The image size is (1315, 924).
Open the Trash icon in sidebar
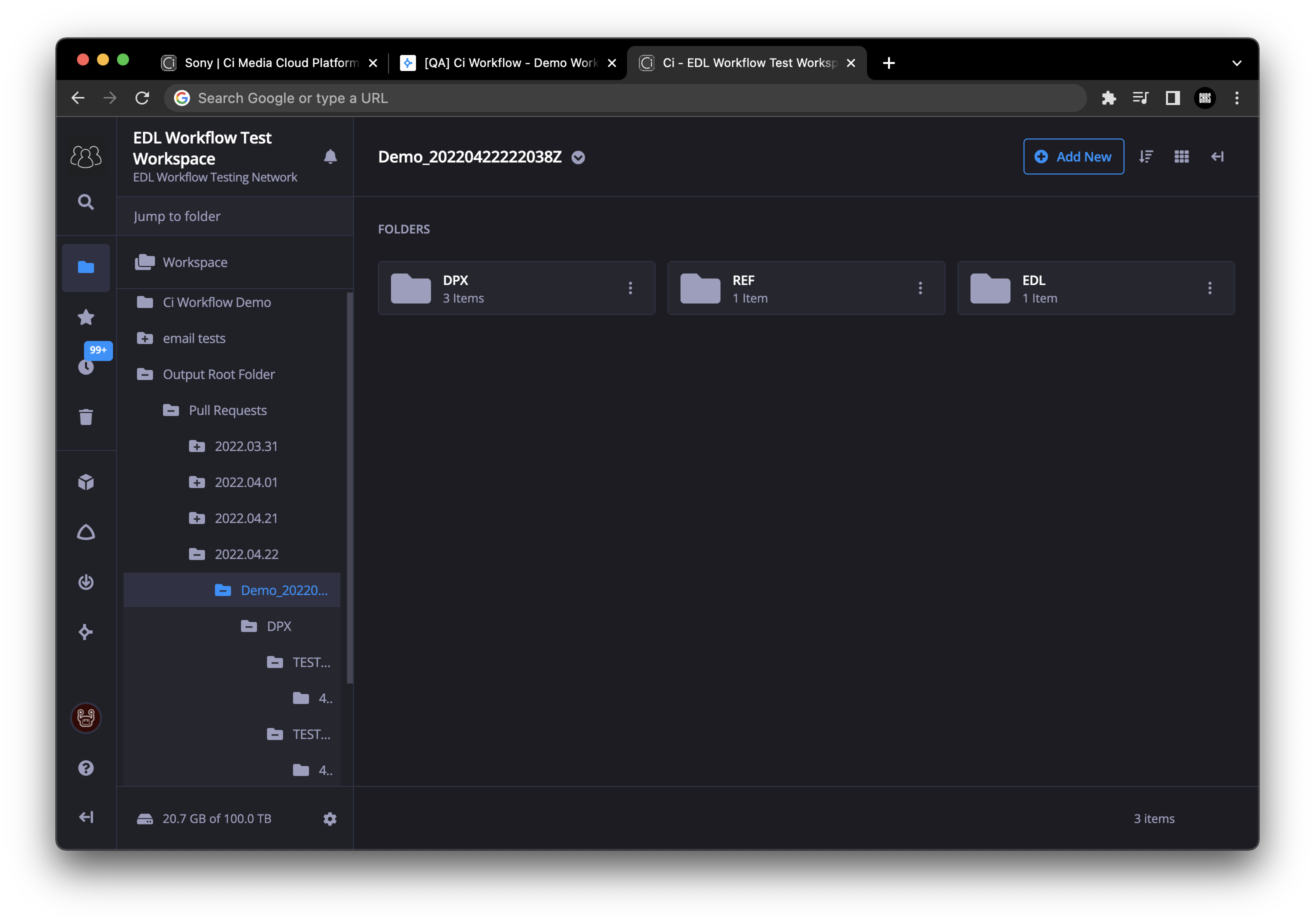(x=86, y=416)
